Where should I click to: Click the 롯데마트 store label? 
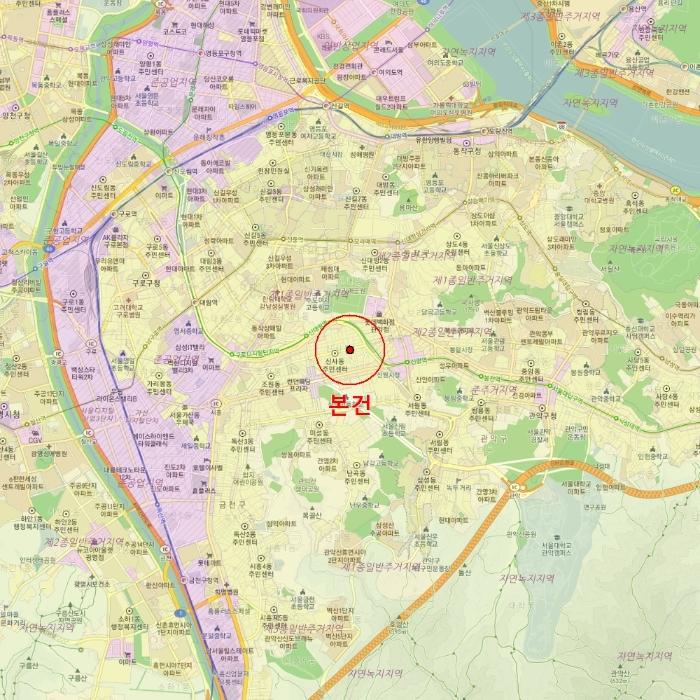point(209,563)
